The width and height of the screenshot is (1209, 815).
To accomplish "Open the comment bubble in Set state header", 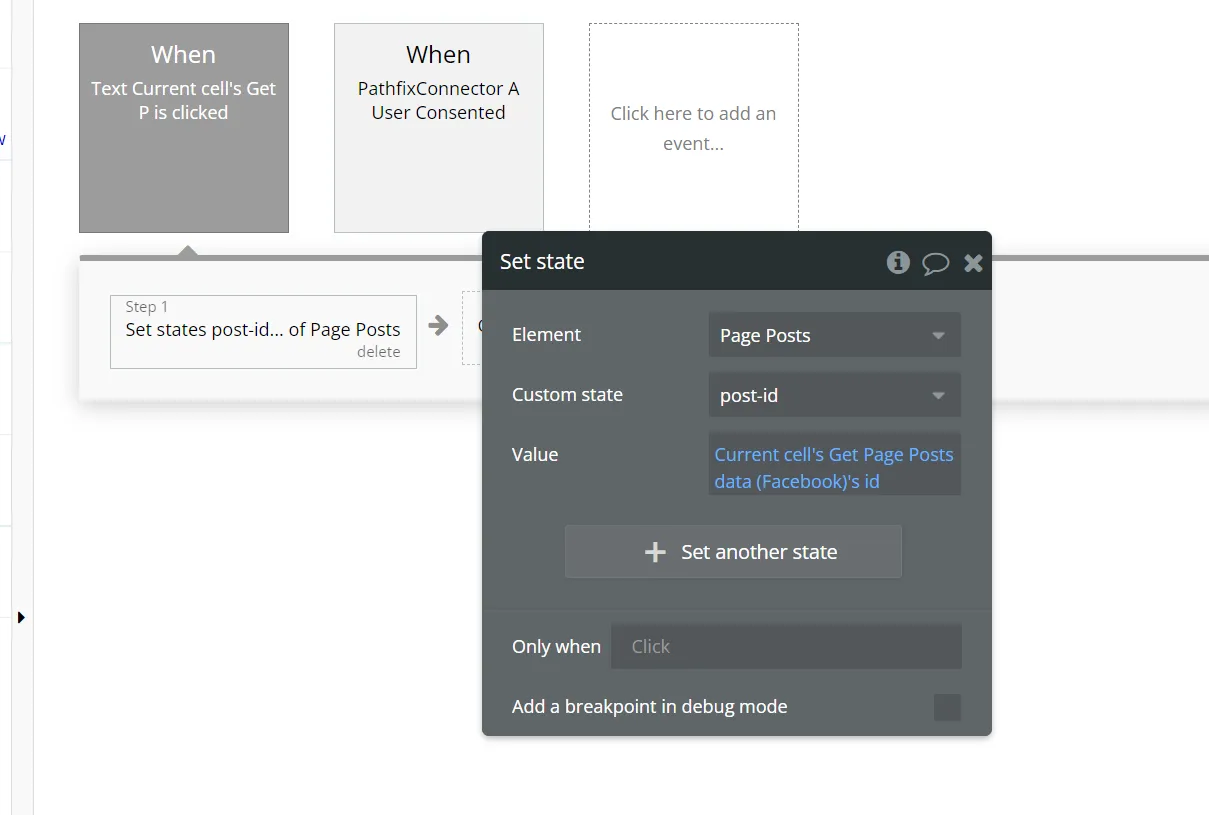I will (935, 263).
